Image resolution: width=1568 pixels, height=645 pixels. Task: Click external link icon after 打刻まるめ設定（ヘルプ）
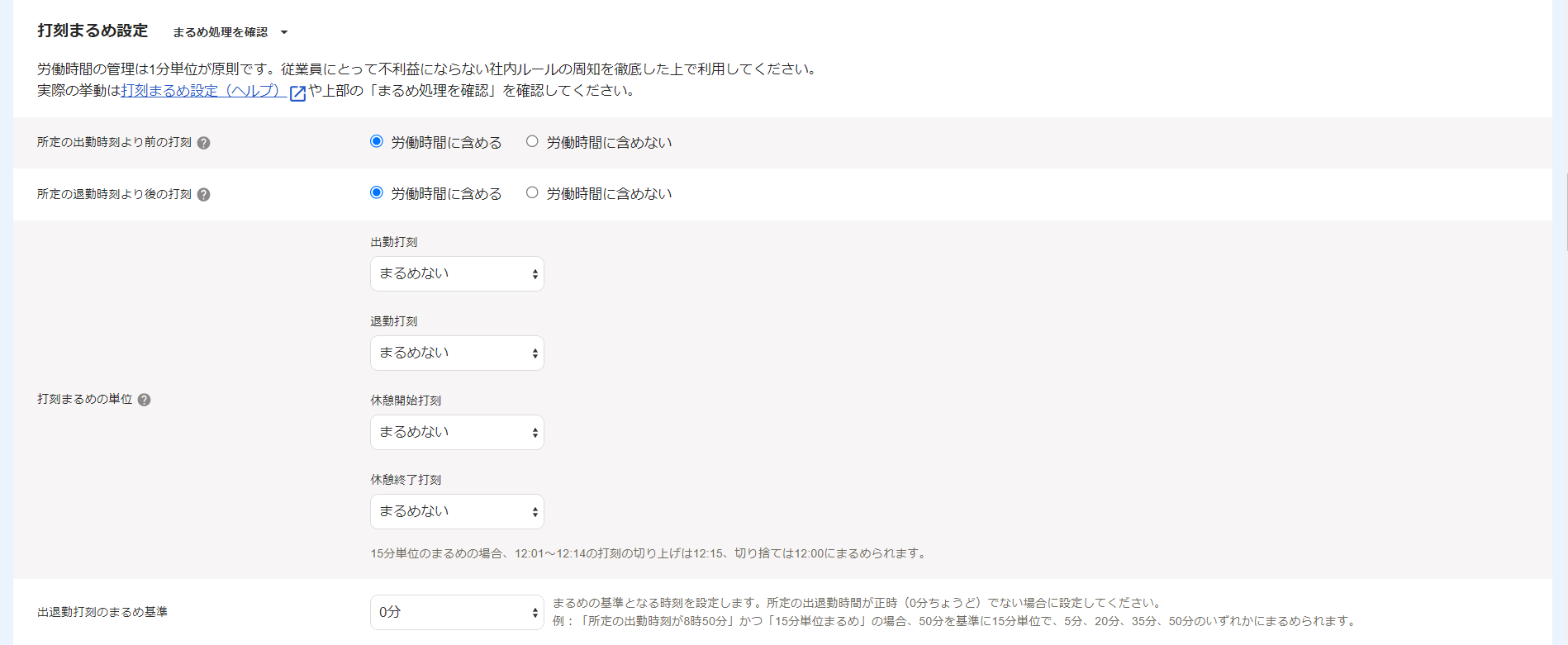pos(298,92)
